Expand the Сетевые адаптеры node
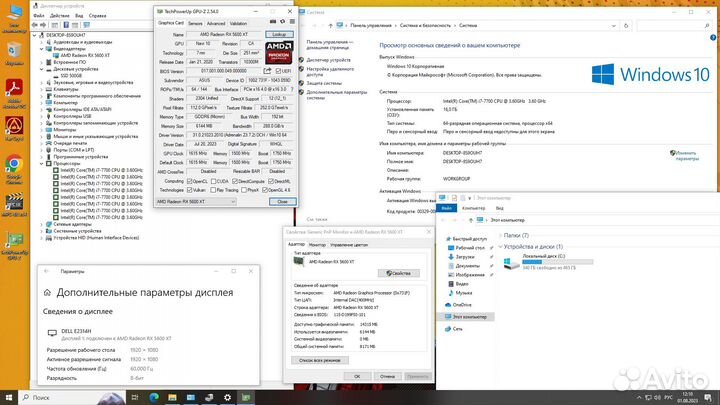 42,224
